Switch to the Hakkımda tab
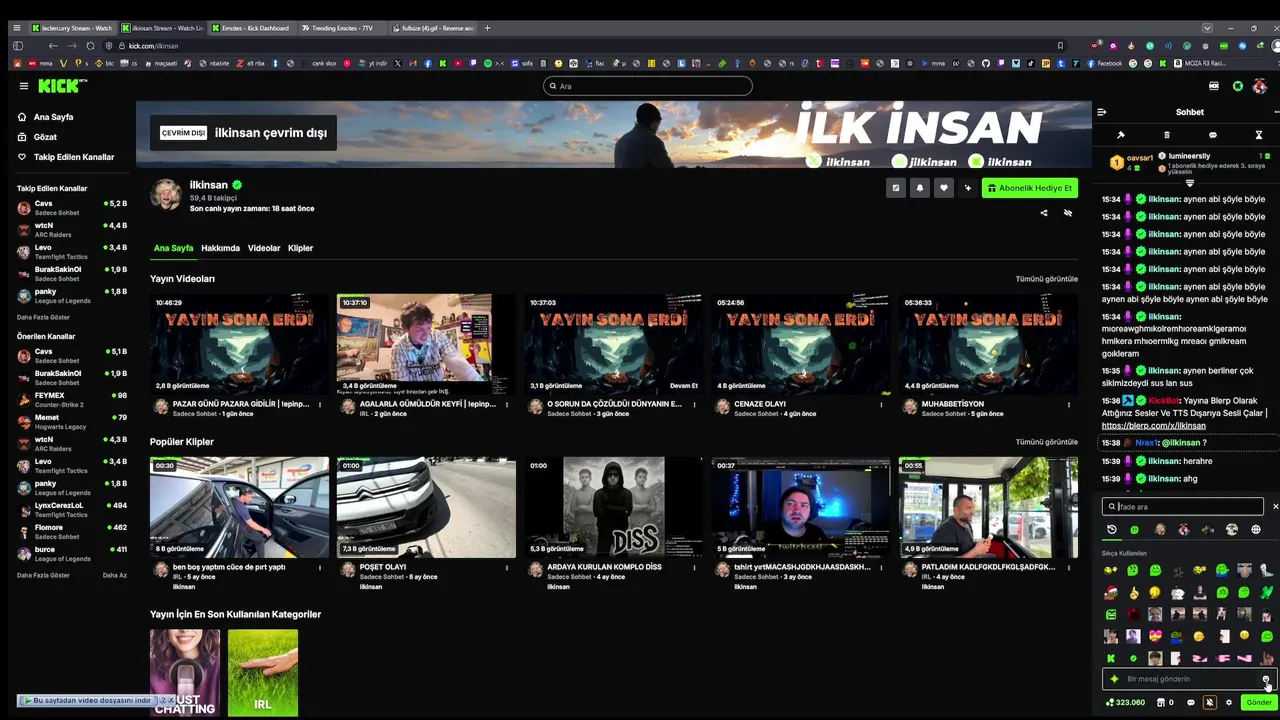The height and width of the screenshot is (720, 1280). 220,248
